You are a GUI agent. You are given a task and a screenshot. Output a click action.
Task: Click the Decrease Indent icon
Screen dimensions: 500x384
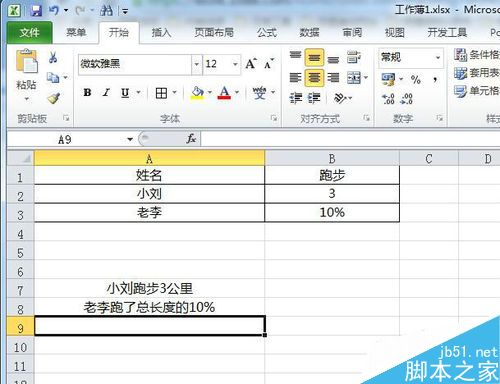click(296, 98)
